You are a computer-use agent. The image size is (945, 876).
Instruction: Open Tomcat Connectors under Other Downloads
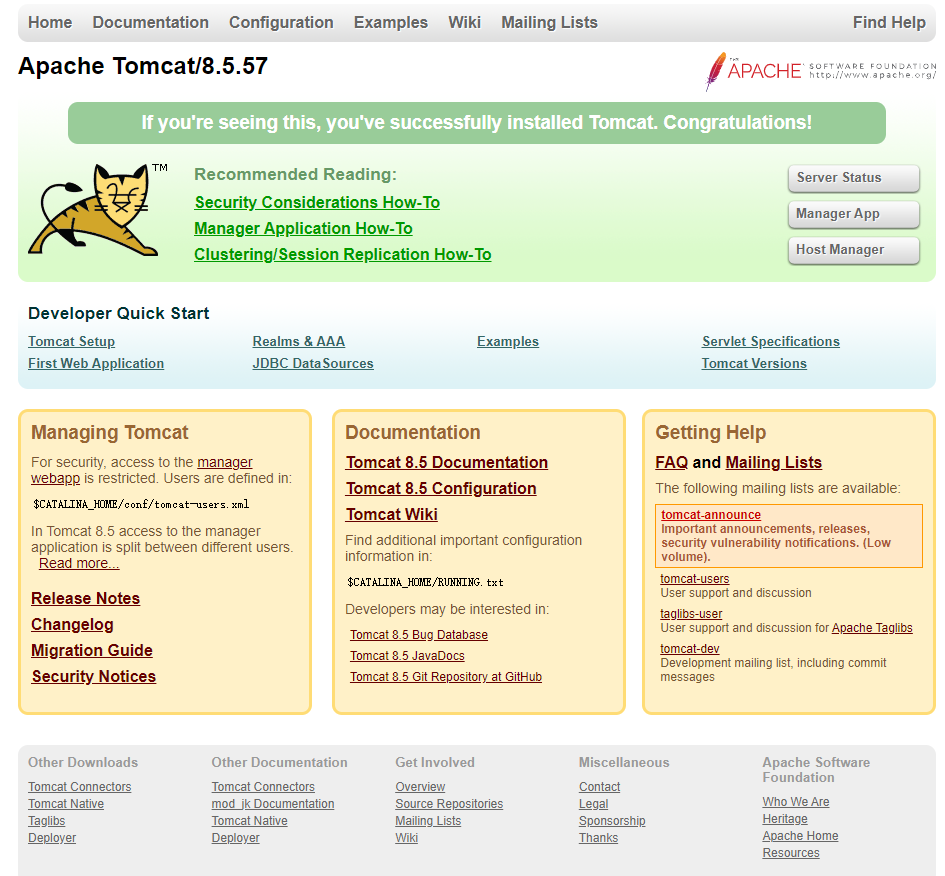(80, 787)
